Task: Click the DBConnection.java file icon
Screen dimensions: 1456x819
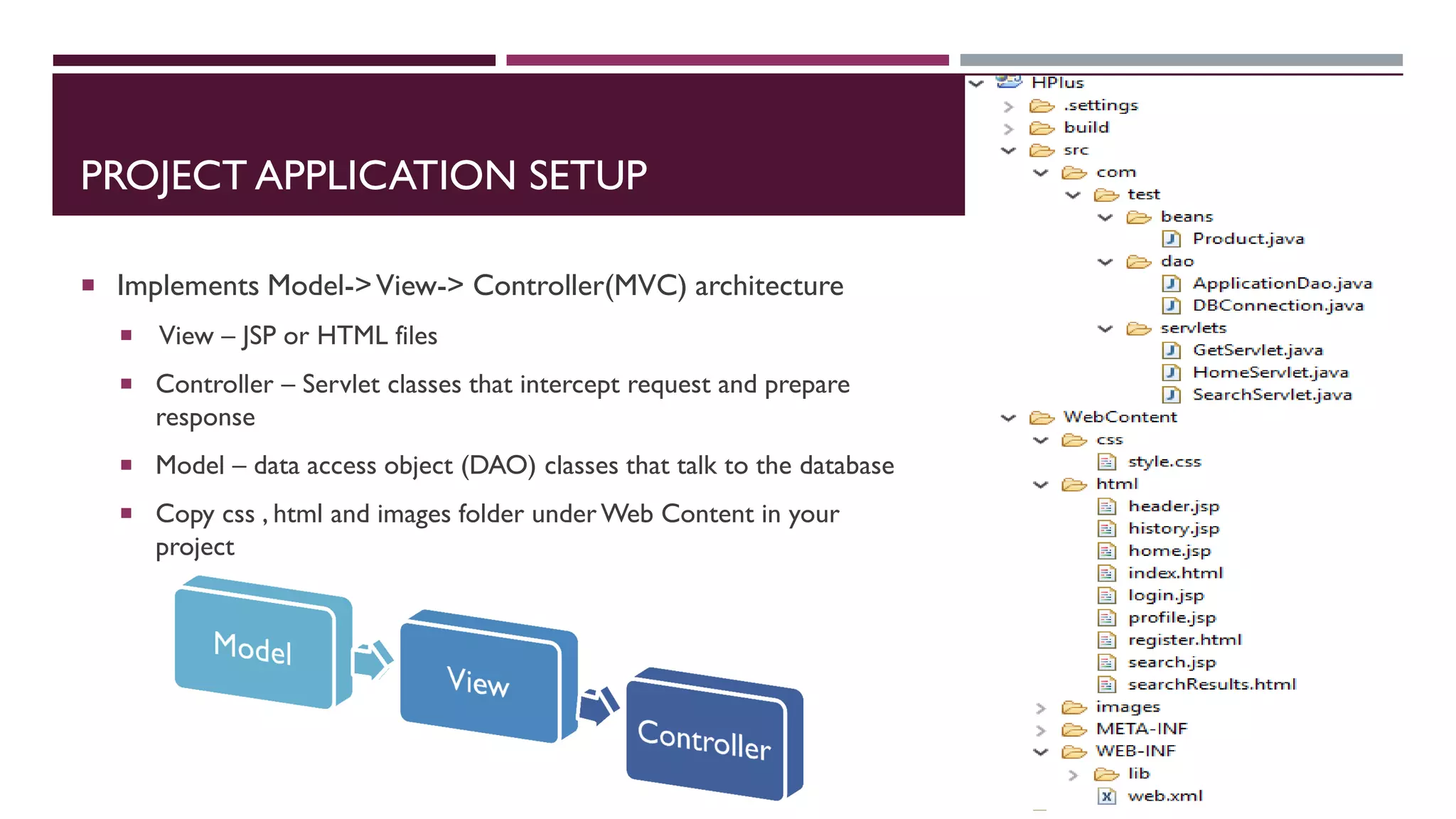Action: tap(1171, 306)
